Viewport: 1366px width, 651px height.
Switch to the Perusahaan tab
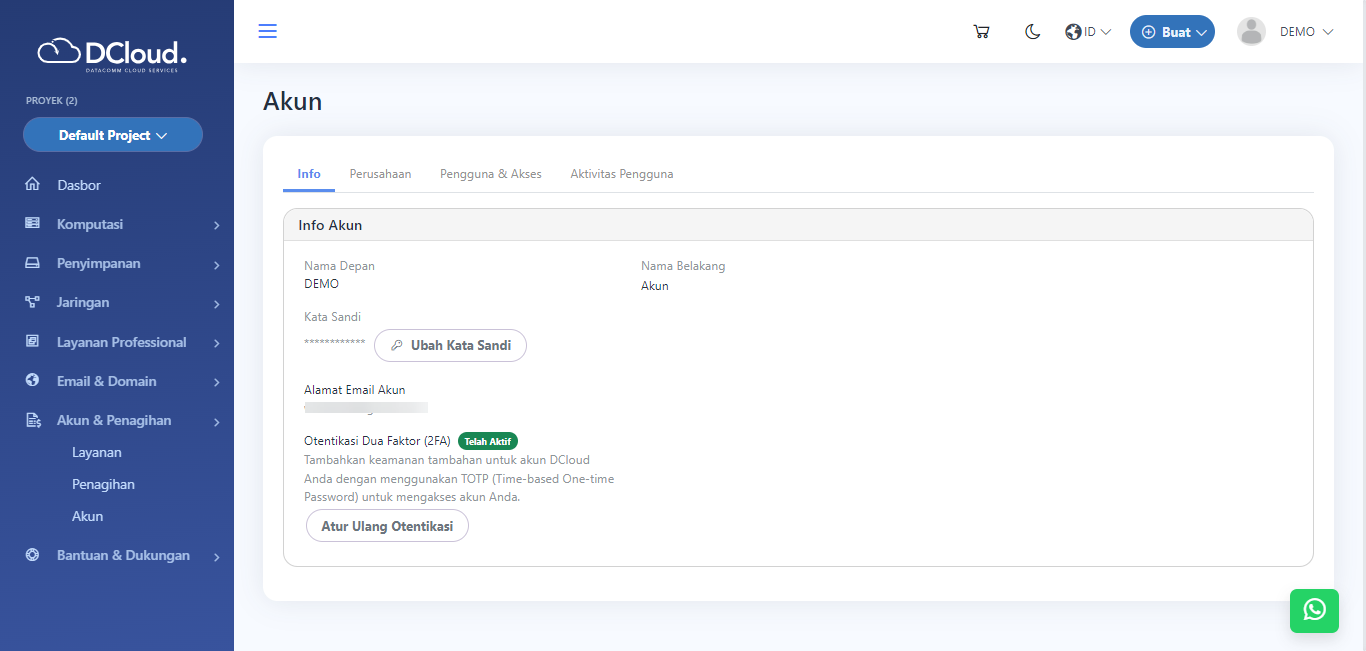coord(380,174)
